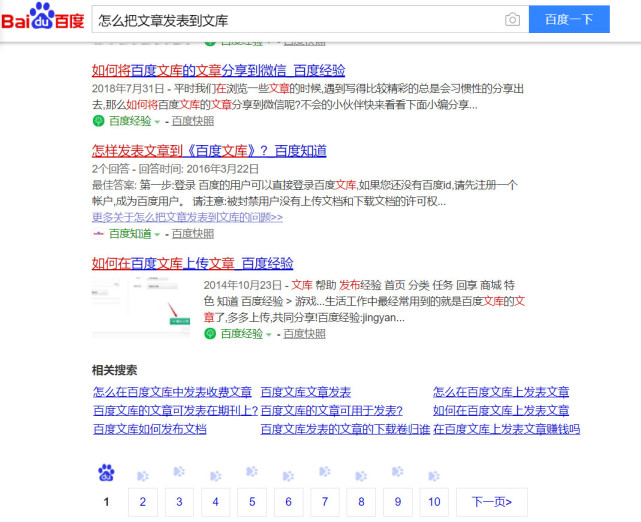Go to results page 8
The height and width of the screenshot is (522, 641).
coord(361,502)
